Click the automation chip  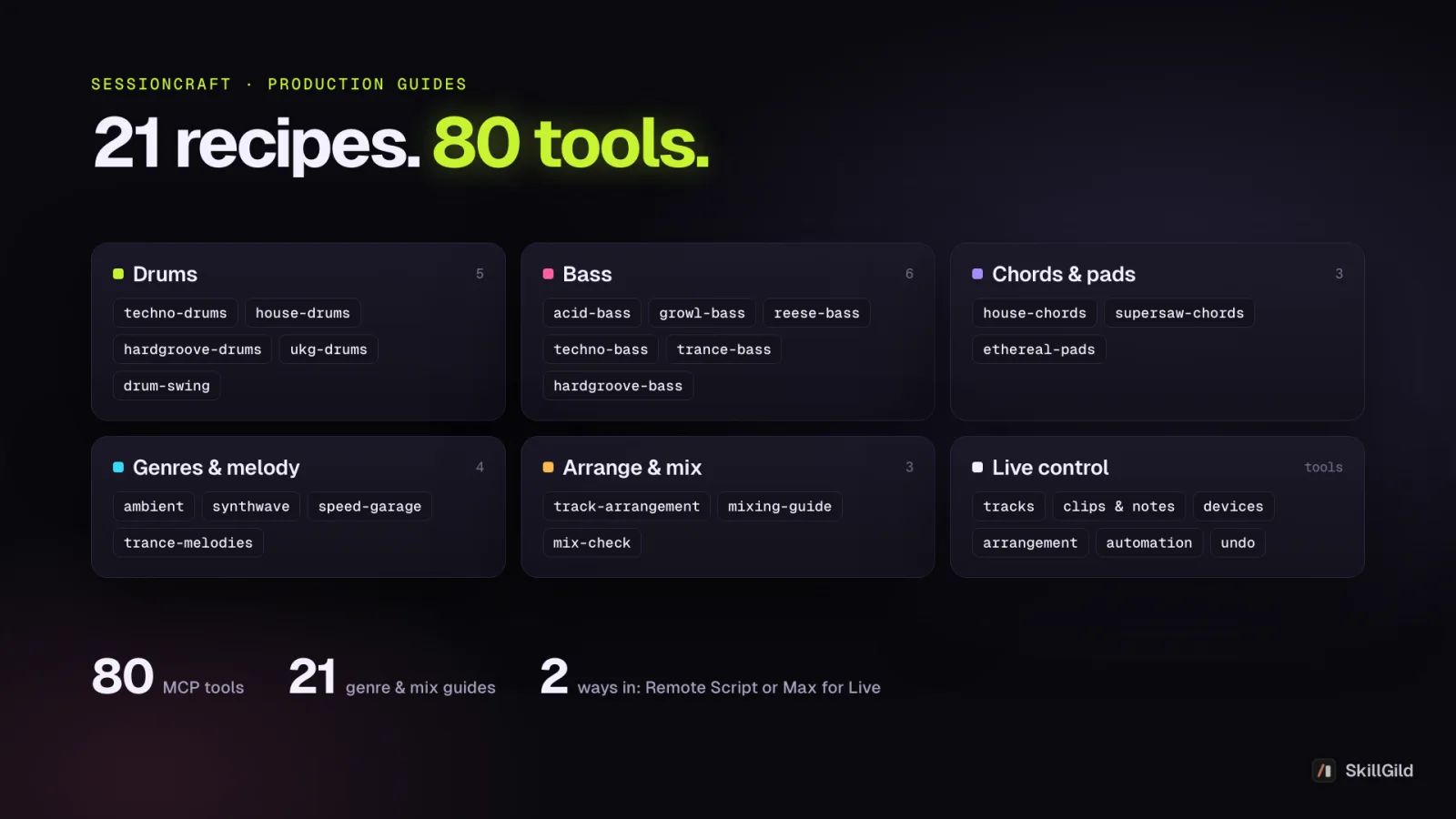coord(1149,542)
